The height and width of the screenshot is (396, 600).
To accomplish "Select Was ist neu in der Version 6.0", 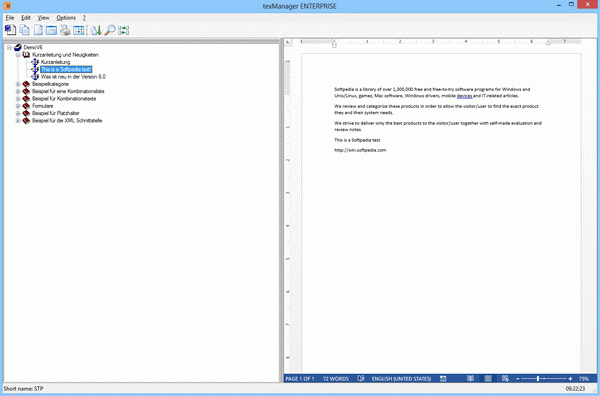I will [x=73, y=77].
